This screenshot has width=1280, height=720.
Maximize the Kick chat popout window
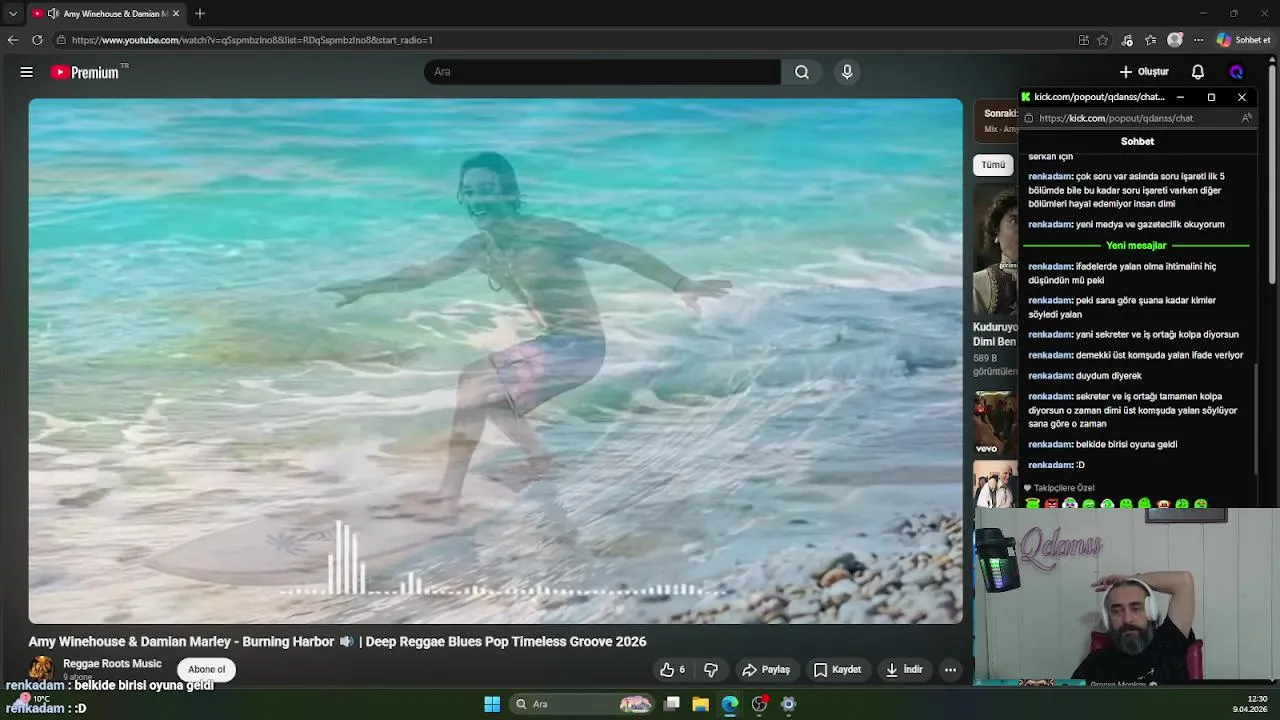point(1211,97)
